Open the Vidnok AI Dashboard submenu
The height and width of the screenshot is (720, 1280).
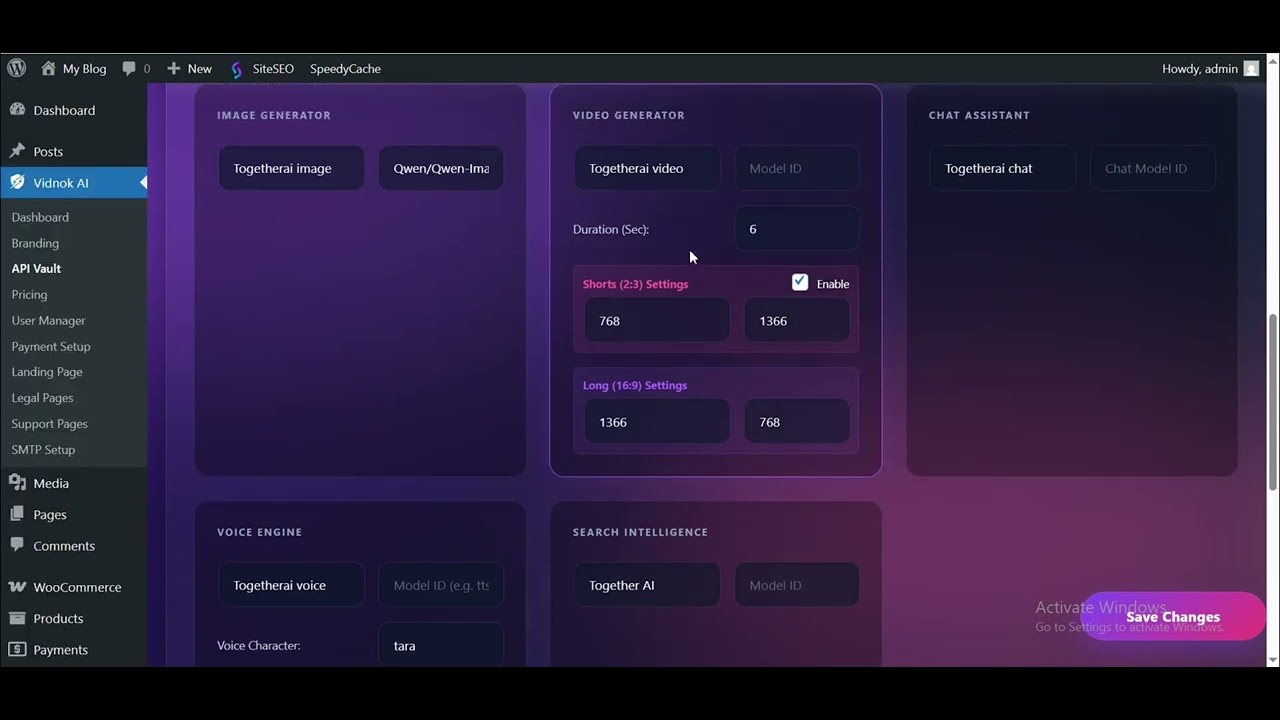[40, 217]
